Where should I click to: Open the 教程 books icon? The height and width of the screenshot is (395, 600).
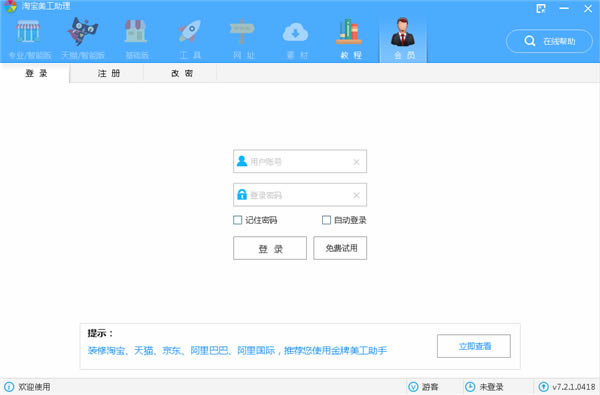(x=349, y=32)
